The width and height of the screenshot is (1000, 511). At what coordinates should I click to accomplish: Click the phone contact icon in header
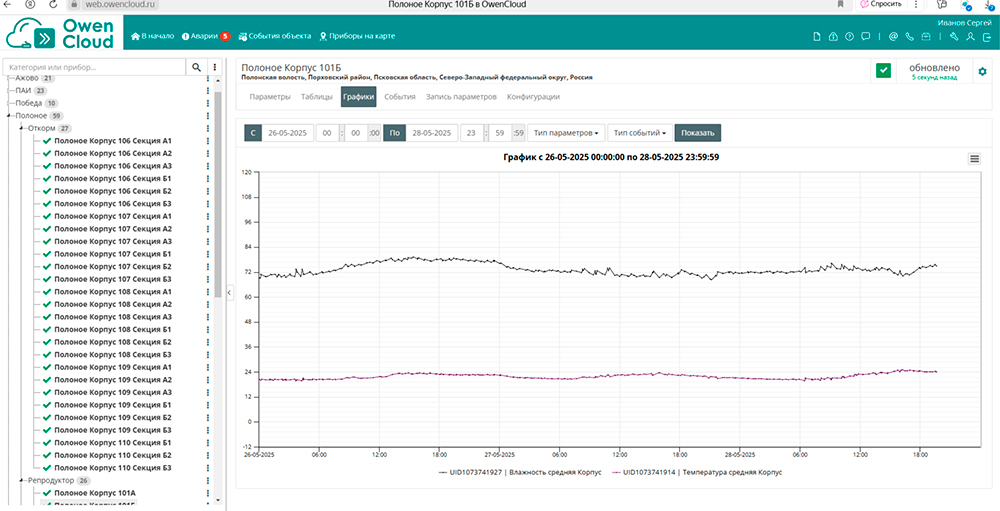pyautogui.click(x=909, y=37)
